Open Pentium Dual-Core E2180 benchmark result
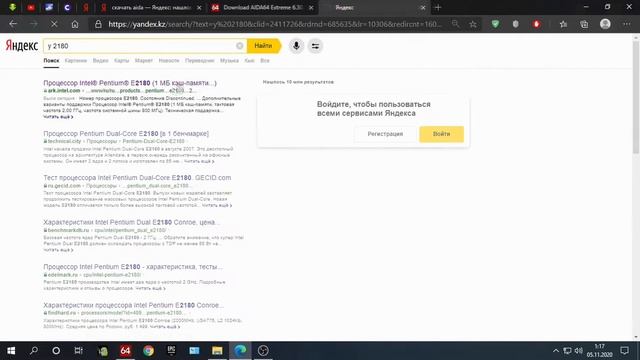Screen dimensions: 640x360 (x=126, y=133)
